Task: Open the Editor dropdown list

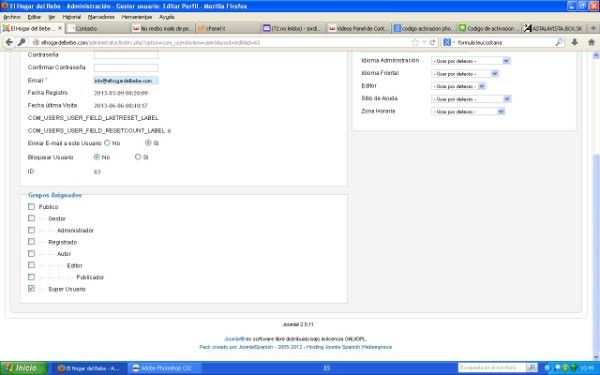Action: (x=458, y=86)
